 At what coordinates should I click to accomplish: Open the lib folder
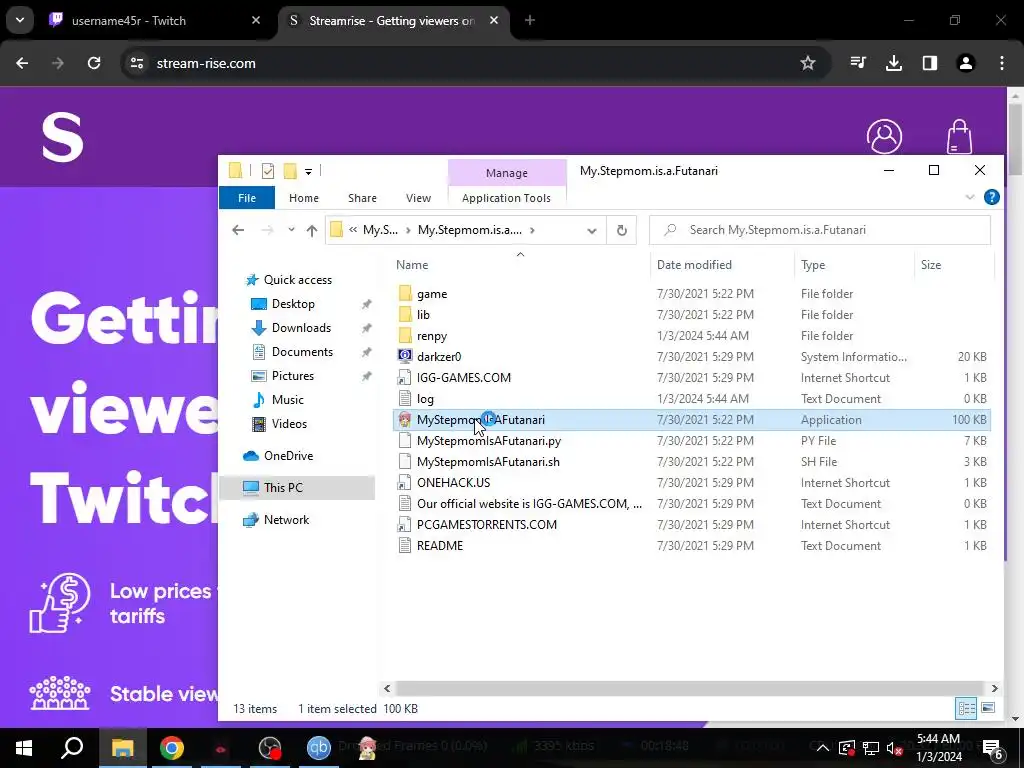click(423, 315)
